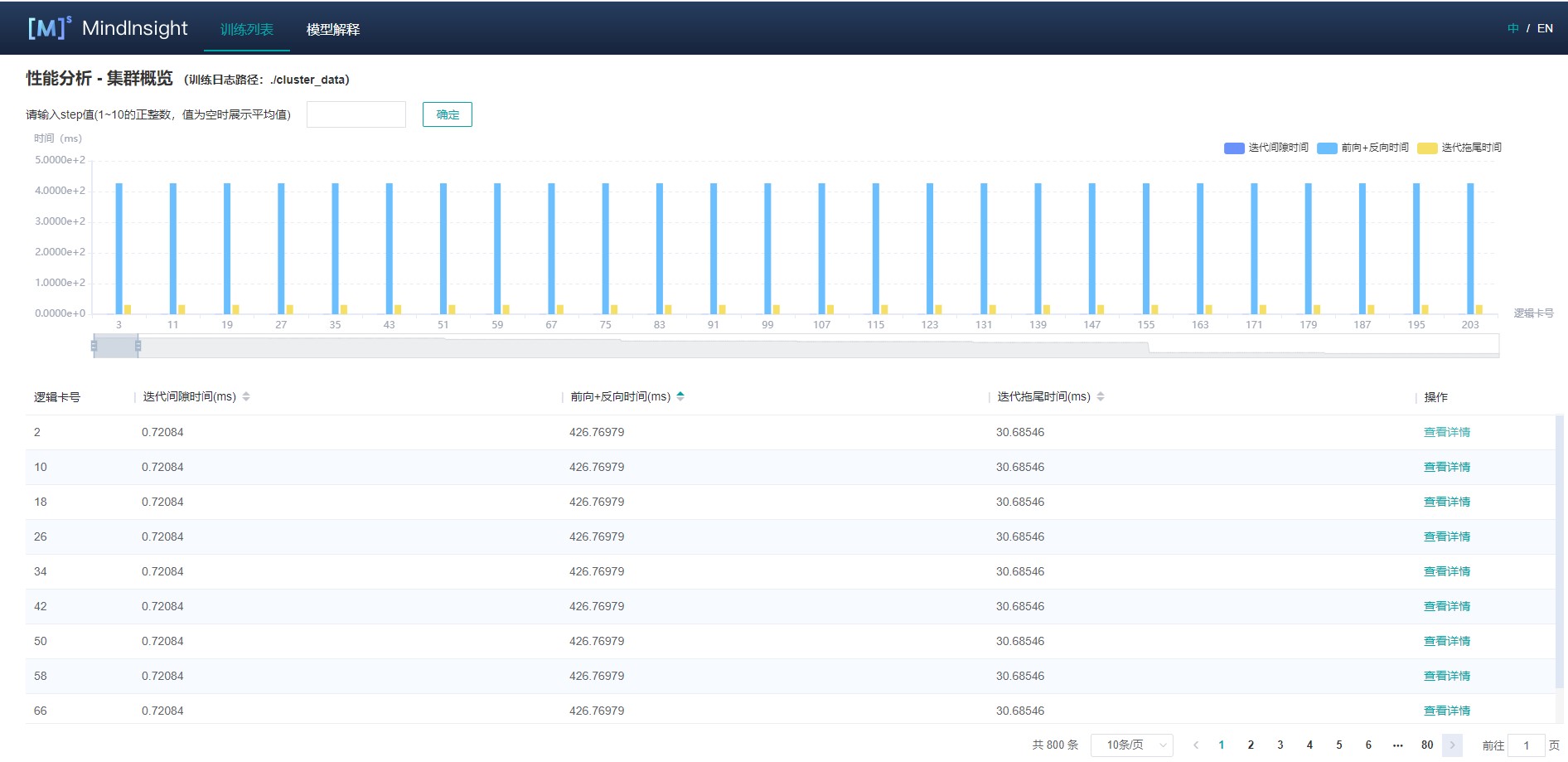Go to next page arrow

coord(1452,745)
